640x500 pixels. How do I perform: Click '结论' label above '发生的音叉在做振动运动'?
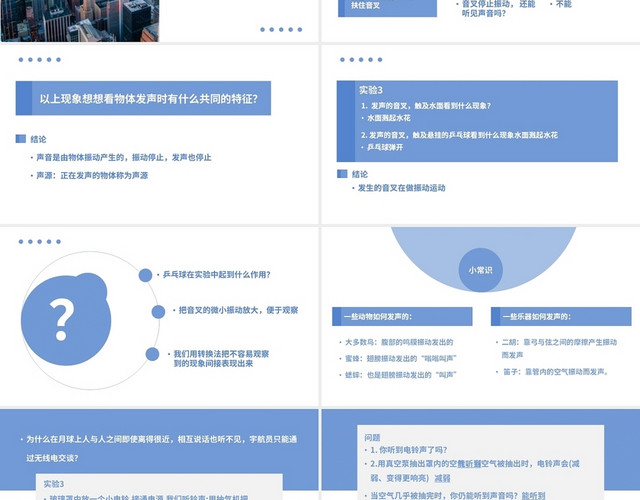point(360,174)
